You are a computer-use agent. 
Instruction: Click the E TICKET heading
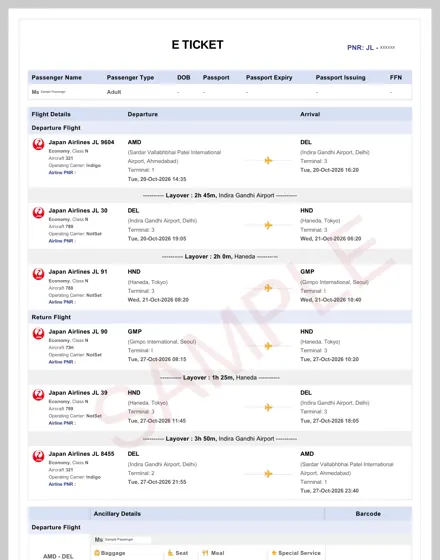click(x=198, y=45)
